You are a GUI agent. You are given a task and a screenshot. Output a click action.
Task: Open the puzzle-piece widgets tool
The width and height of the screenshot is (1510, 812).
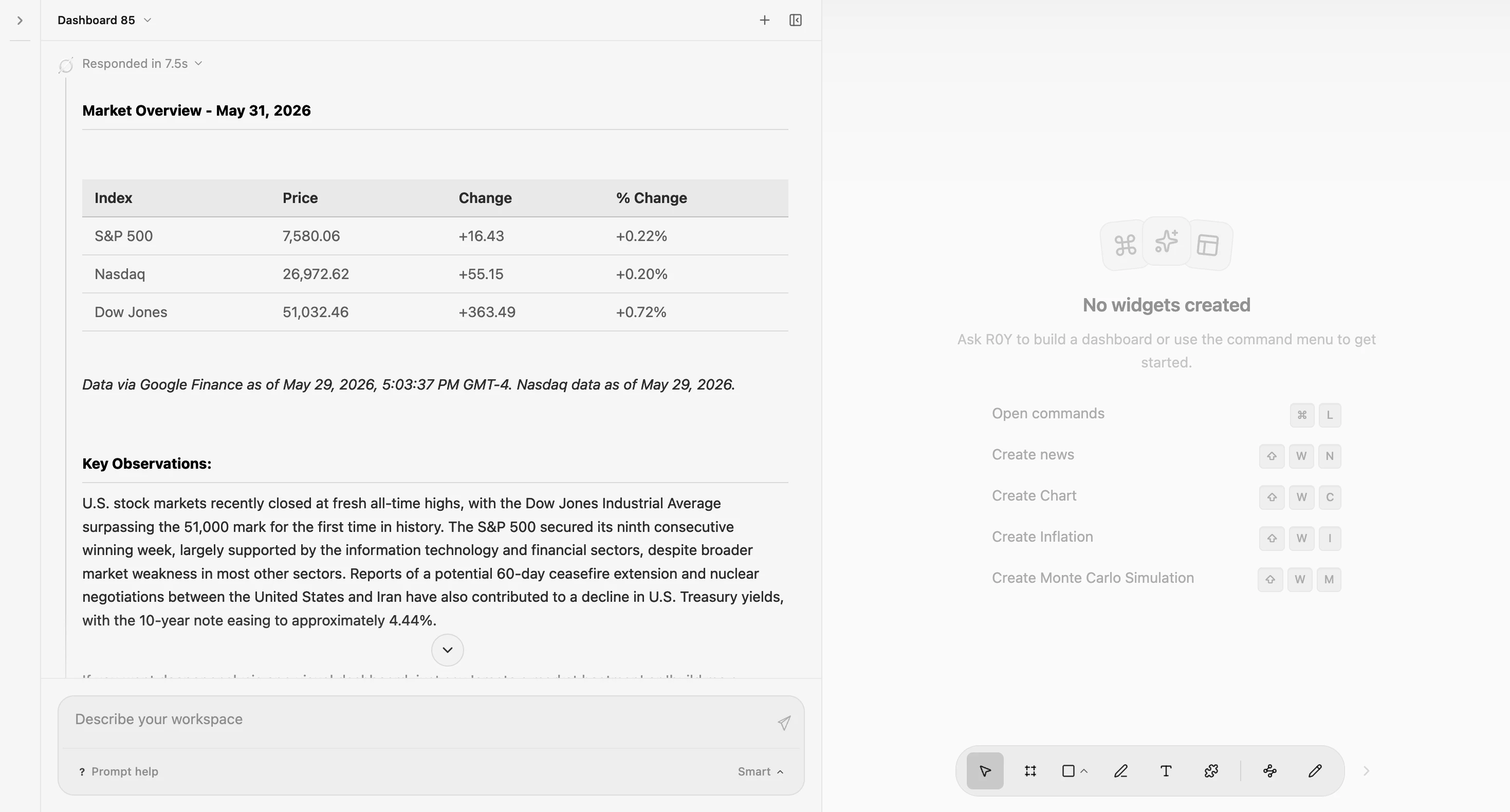[x=1211, y=771]
